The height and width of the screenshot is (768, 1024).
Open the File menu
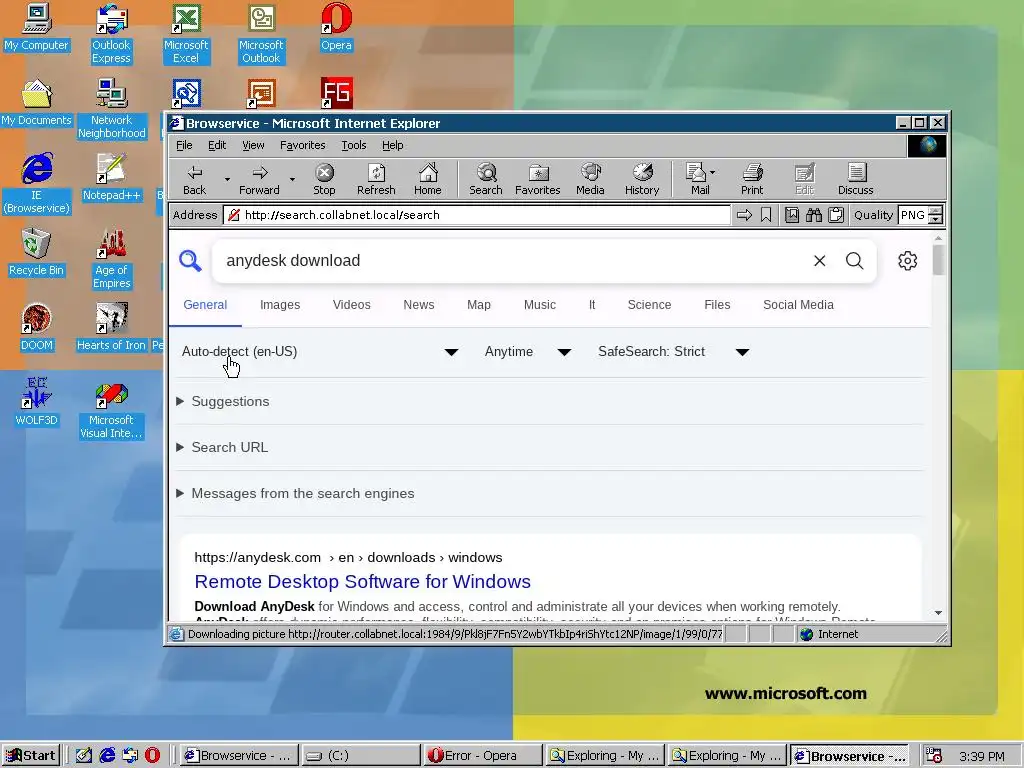[184, 145]
